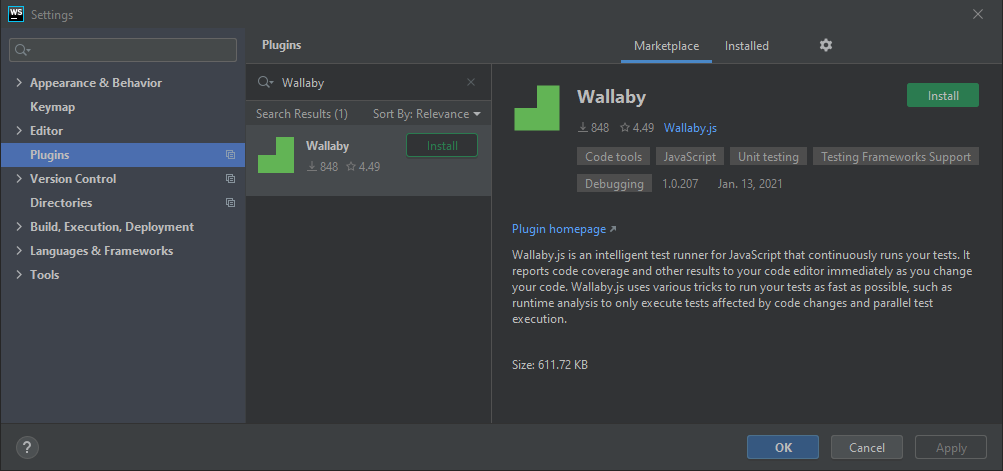Switch to the Installed tab
Image resolution: width=1003 pixels, height=471 pixels.
(x=746, y=46)
